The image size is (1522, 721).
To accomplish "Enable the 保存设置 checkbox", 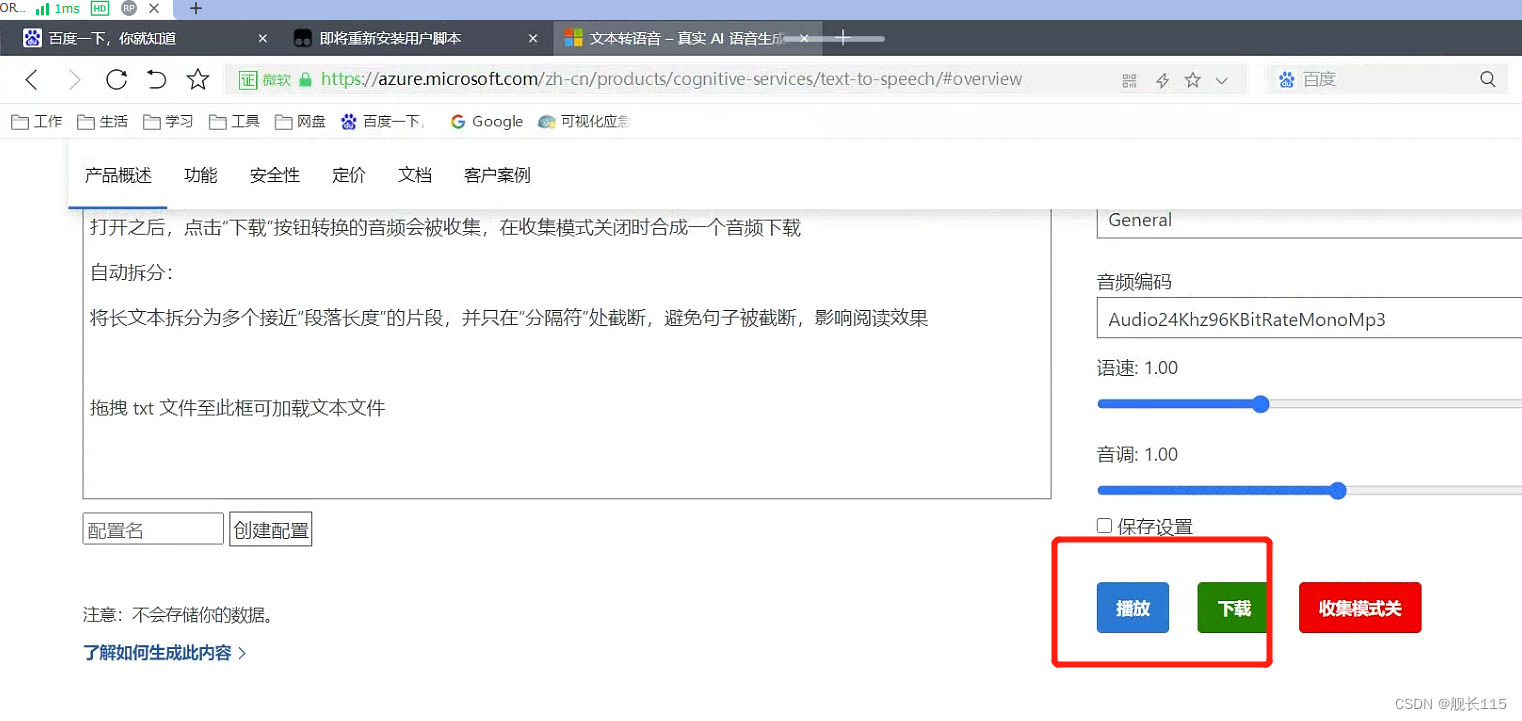I will (1104, 526).
